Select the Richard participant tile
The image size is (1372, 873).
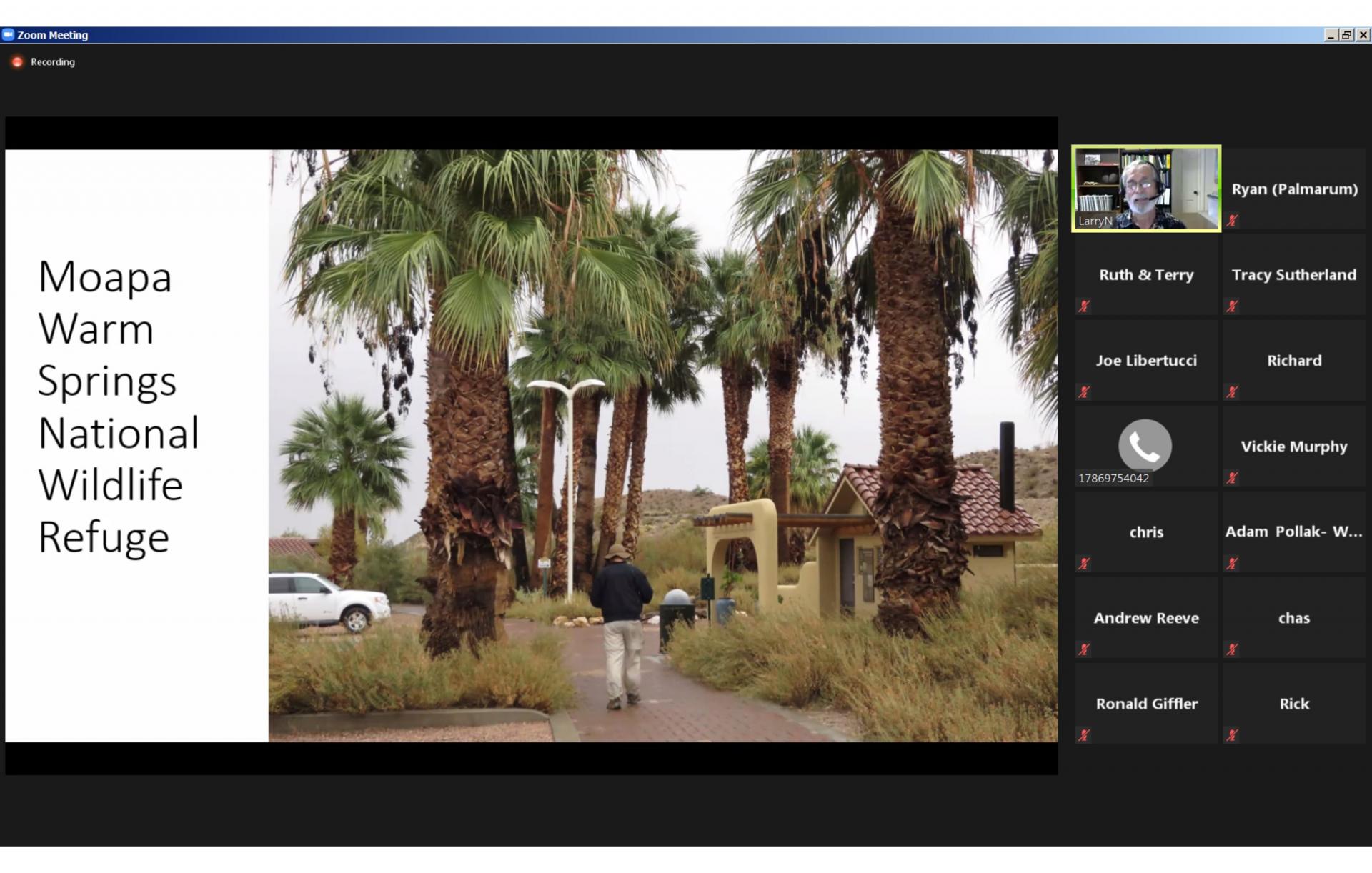pyautogui.click(x=1293, y=360)
